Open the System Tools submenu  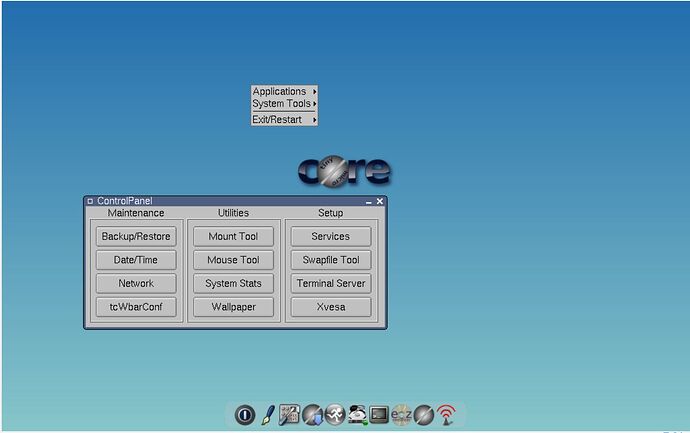pyautogui.click(x=284, y=103)
